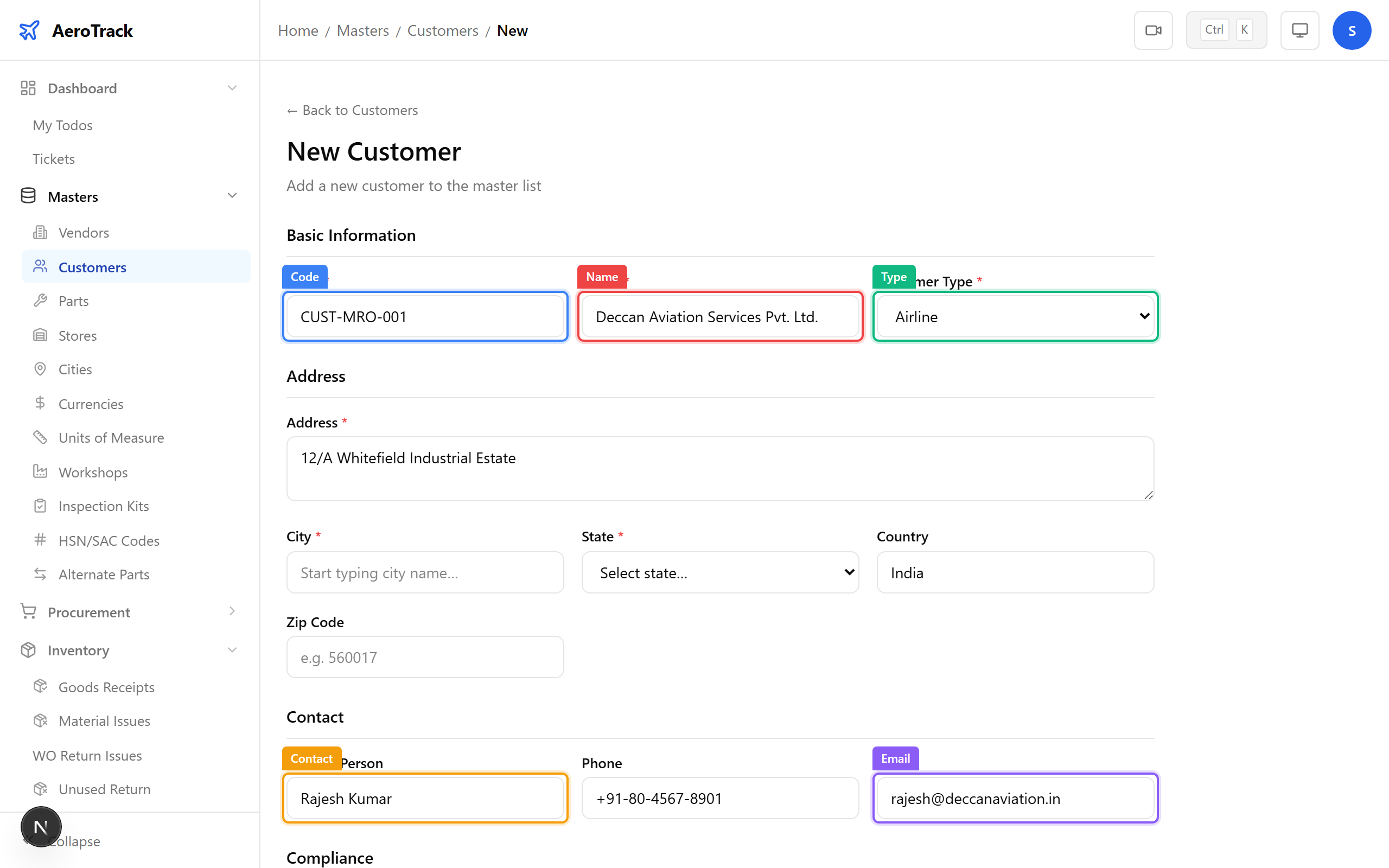Open the State selection dropdown
The height and width of the screenshot is (868, 1389).
click(719, 572)
